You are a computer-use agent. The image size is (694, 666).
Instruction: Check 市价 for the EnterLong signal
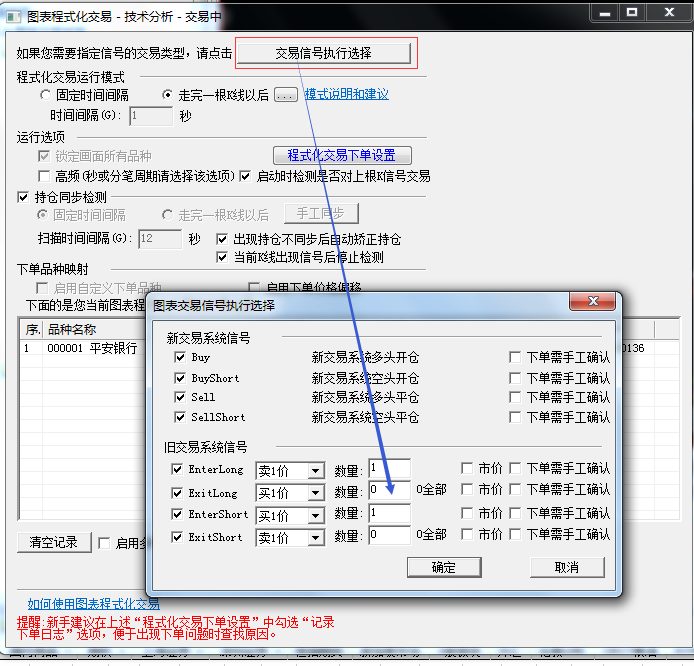[467, 468]
